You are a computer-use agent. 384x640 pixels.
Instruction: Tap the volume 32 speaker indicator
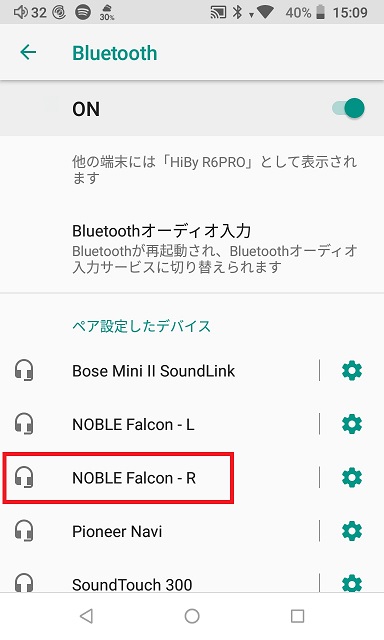(x=30, y=12)
